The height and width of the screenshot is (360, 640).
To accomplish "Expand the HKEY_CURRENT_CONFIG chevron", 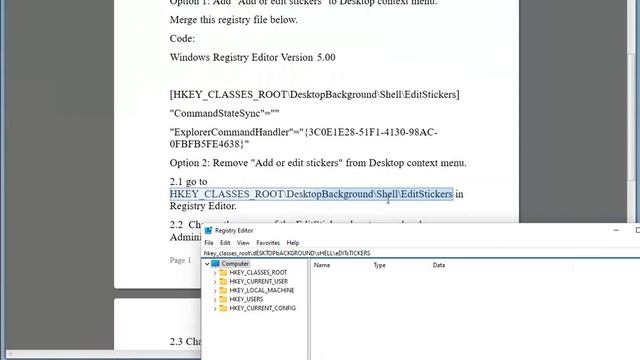I will click(x=215, y=309).
